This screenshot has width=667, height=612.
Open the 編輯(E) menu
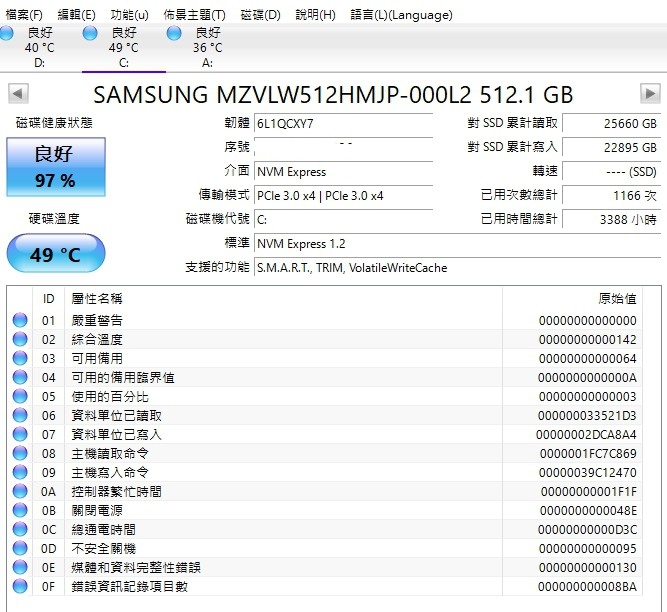click(x=77, y=15)
